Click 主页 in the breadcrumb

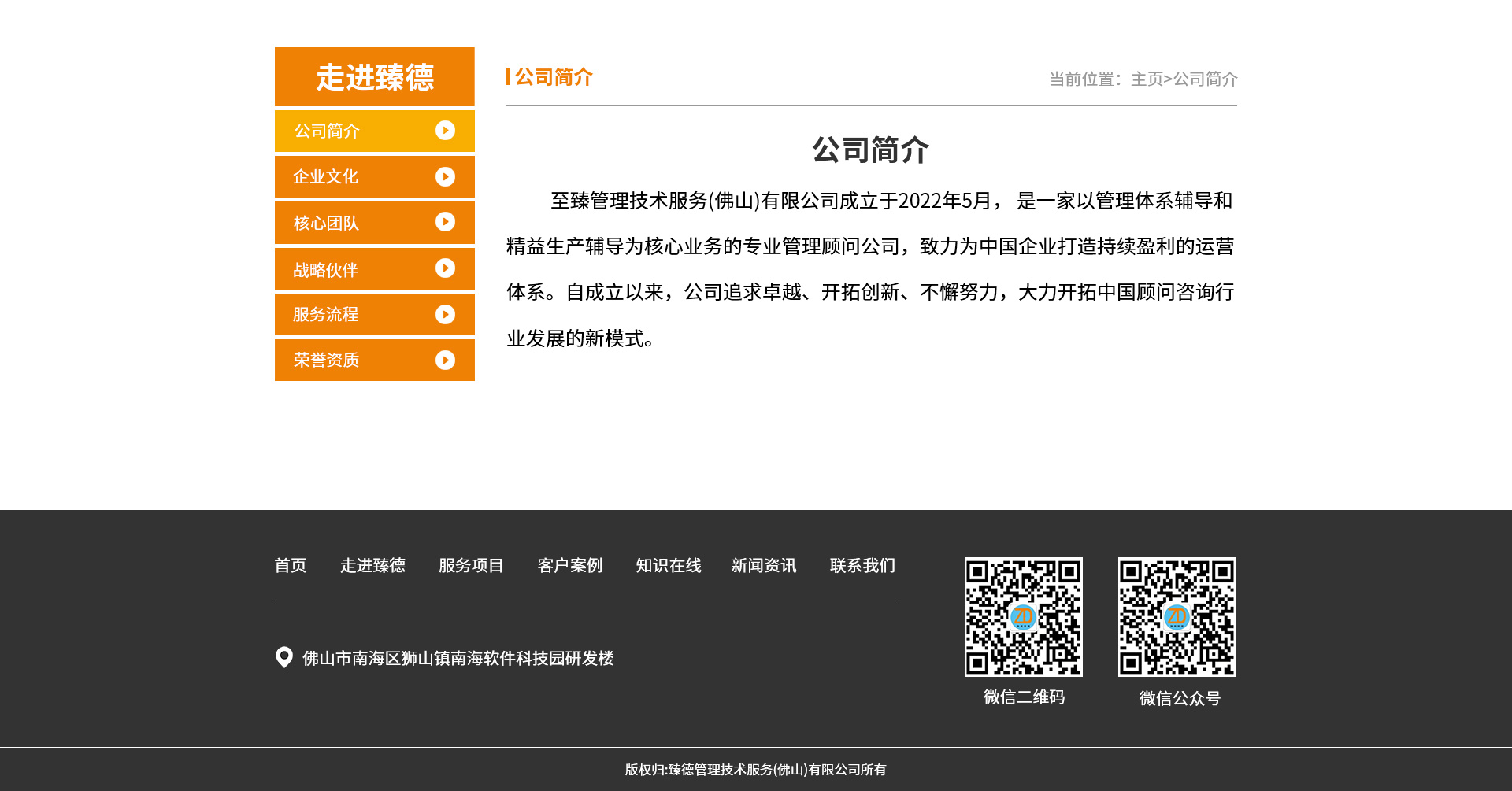pyautogui.click(x=1147, y=79)
